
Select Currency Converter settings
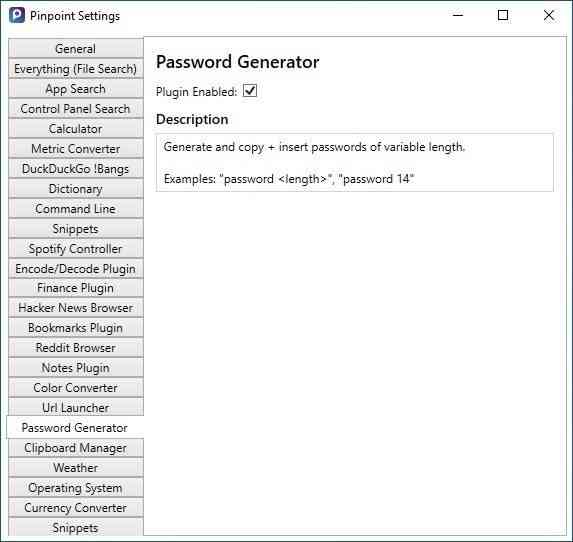click(x=76, y=508)
